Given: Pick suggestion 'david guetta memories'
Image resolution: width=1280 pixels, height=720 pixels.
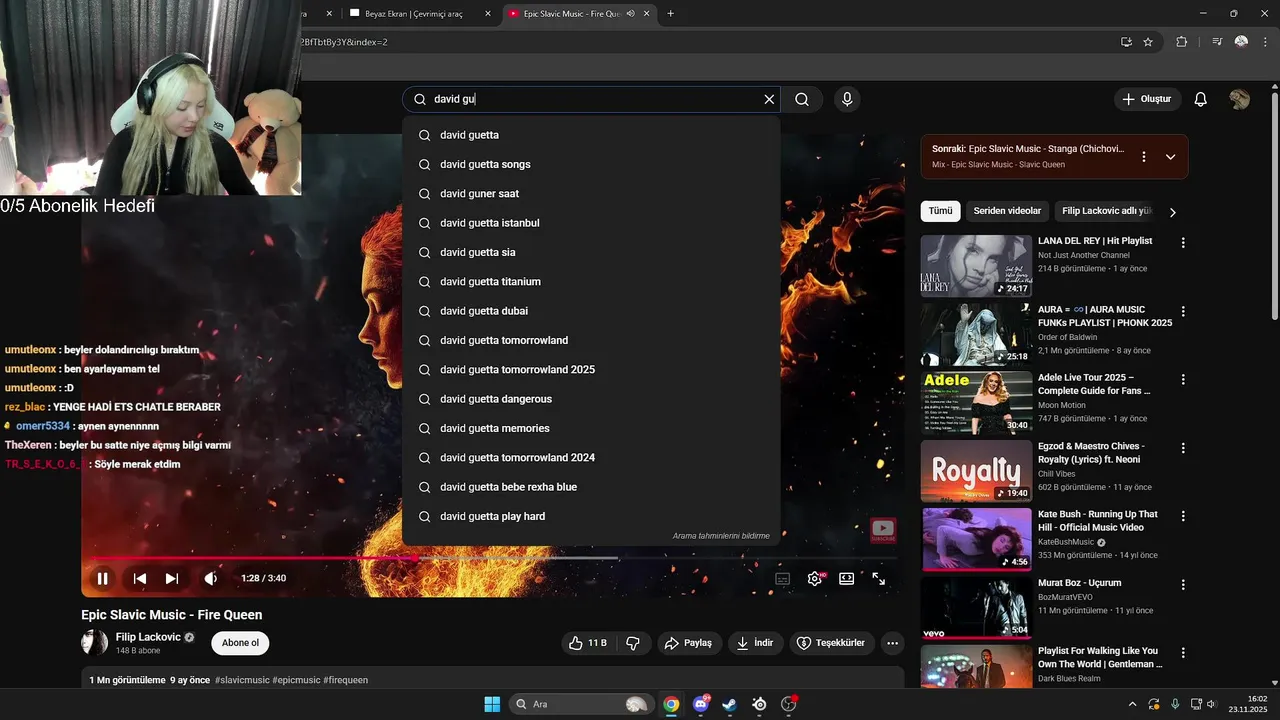Looking at the screenshot, I should [591, 428].
